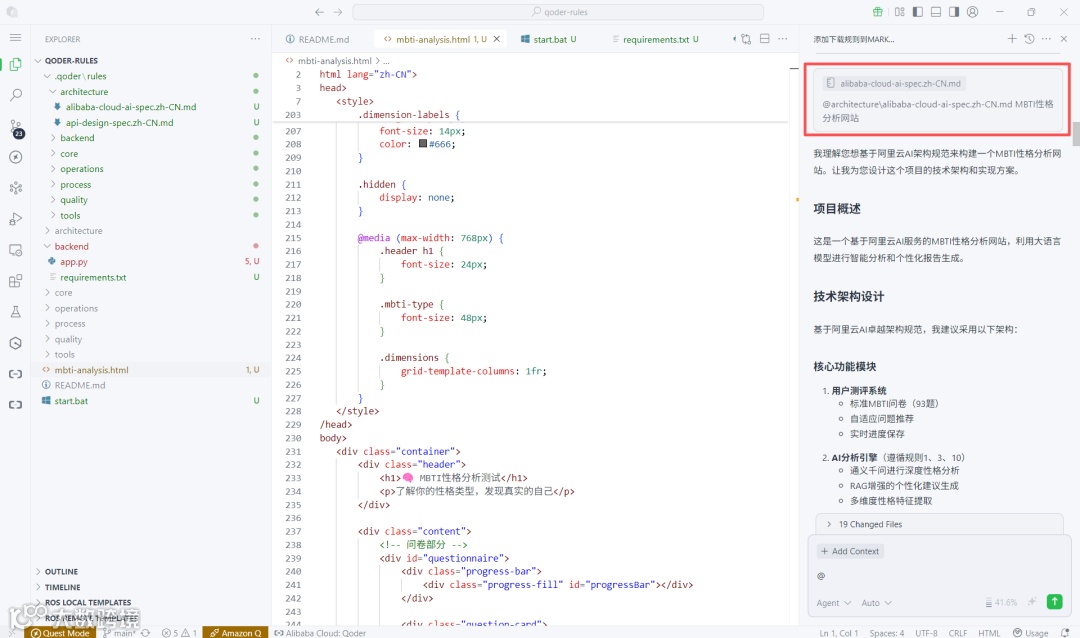Open the Explorer view in the activity bar

point(15,64)
